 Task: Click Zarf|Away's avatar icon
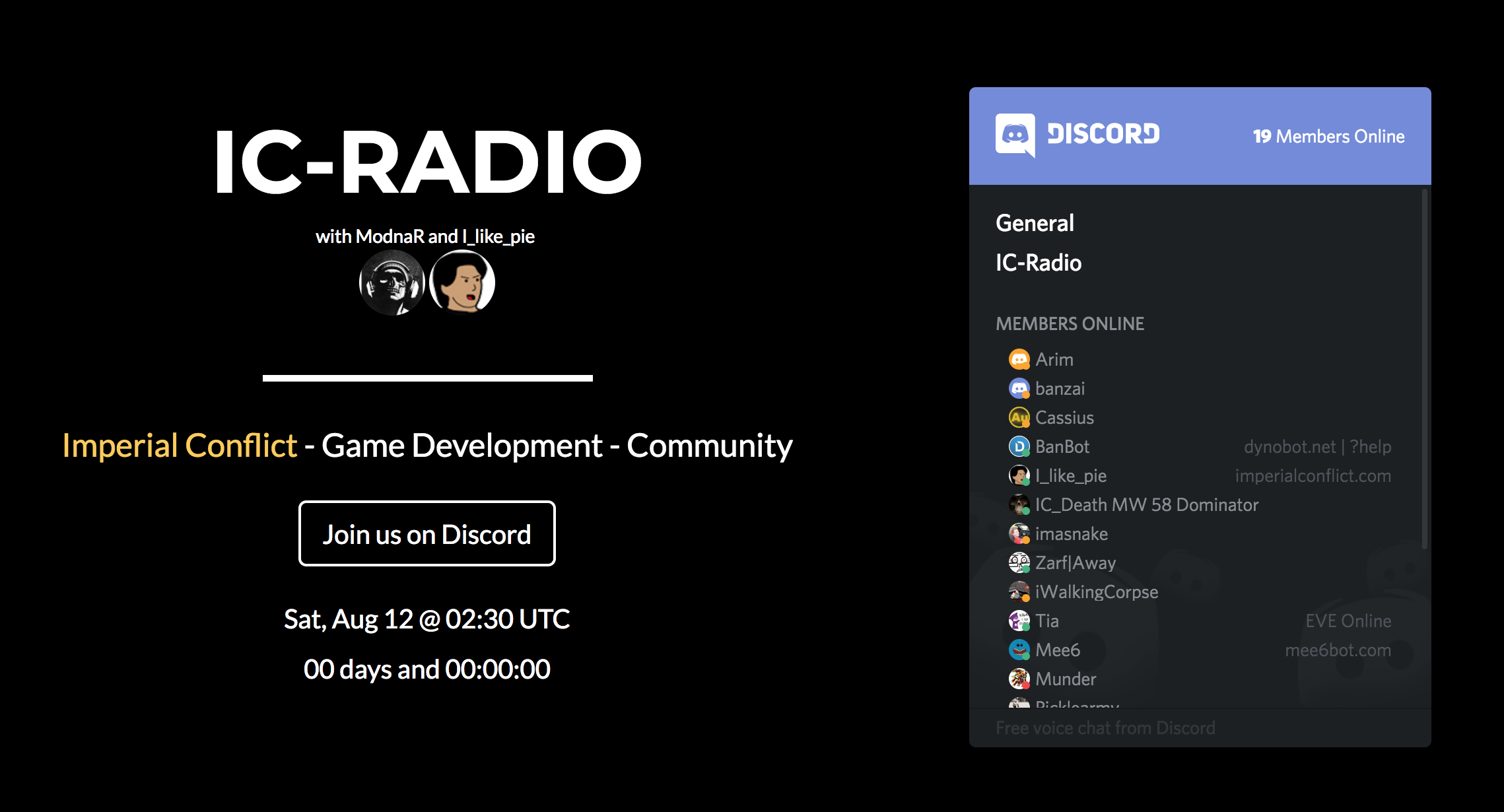point(1019,562)
